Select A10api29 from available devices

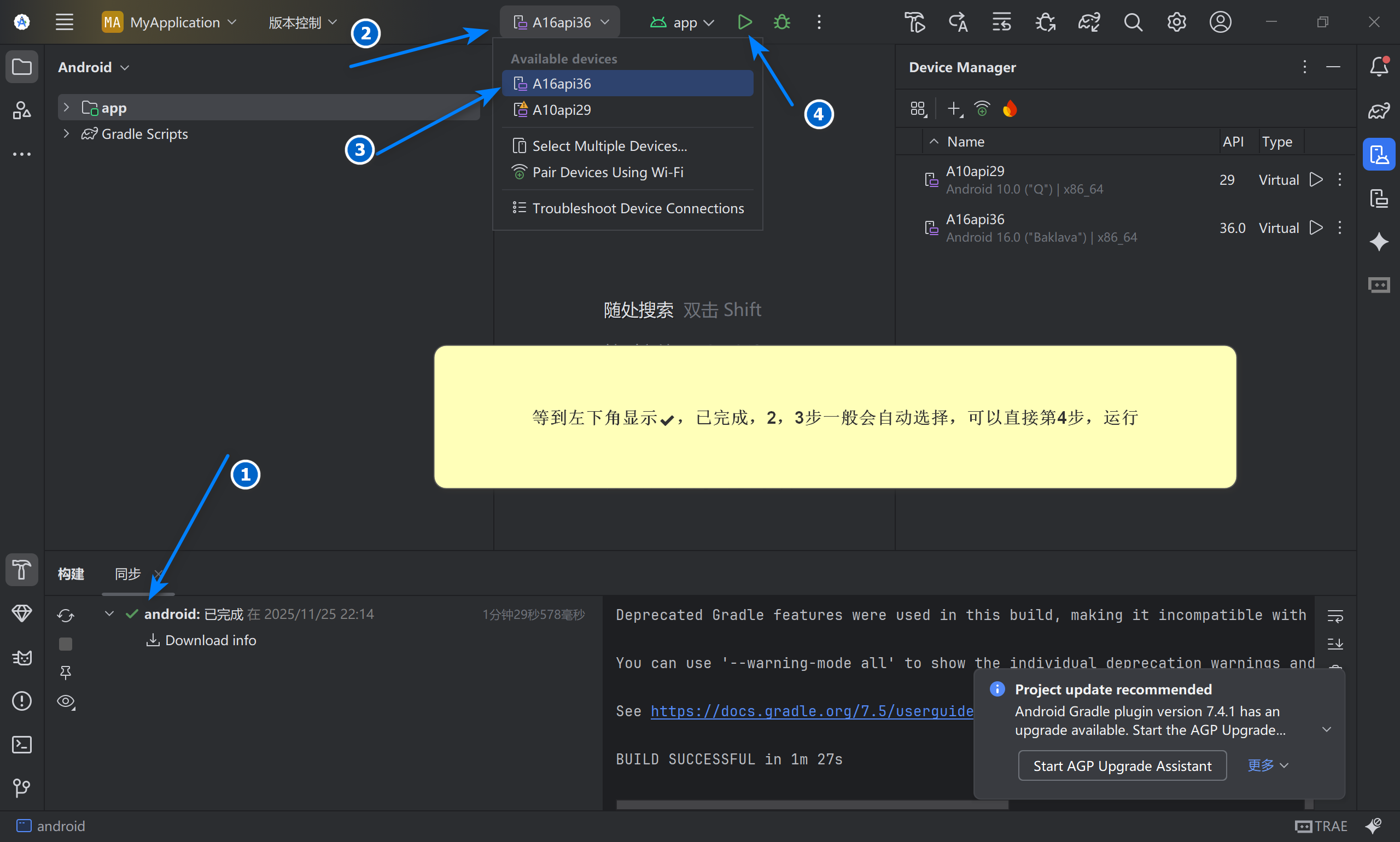(x=561, y=109)
